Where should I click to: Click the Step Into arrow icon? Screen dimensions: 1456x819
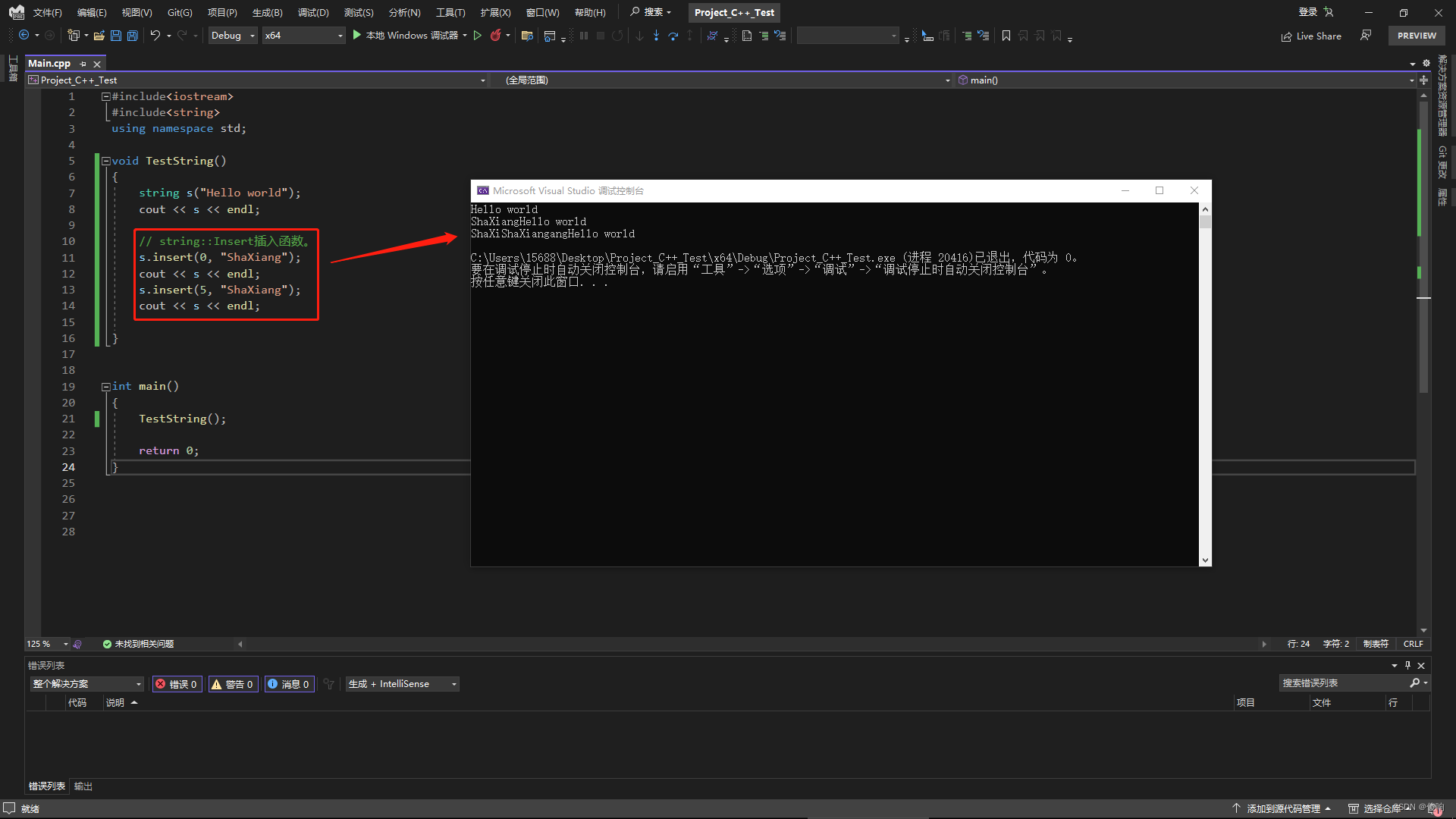[x=657, y=36]
